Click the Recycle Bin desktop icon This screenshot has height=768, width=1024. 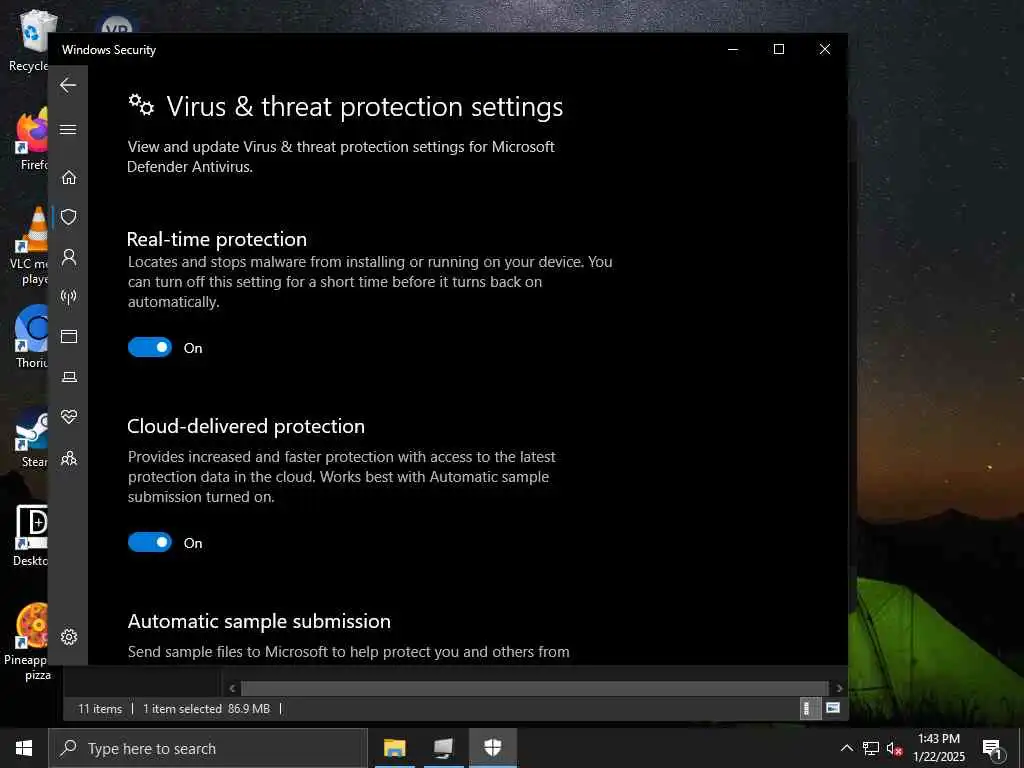[29, 40]
